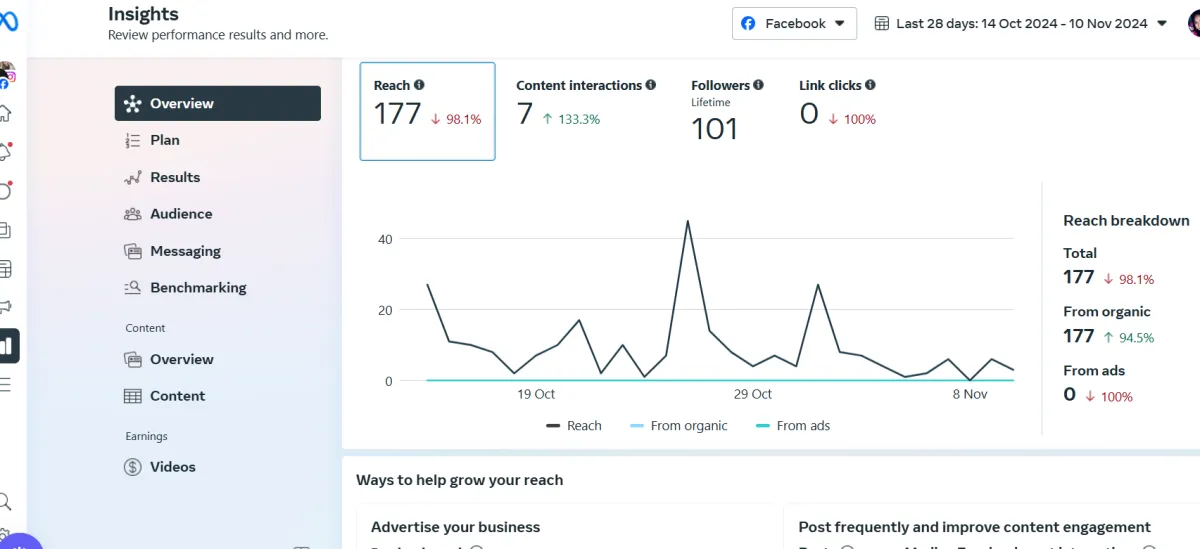Click Post frequently and improve content engagement

coord(975,527)
